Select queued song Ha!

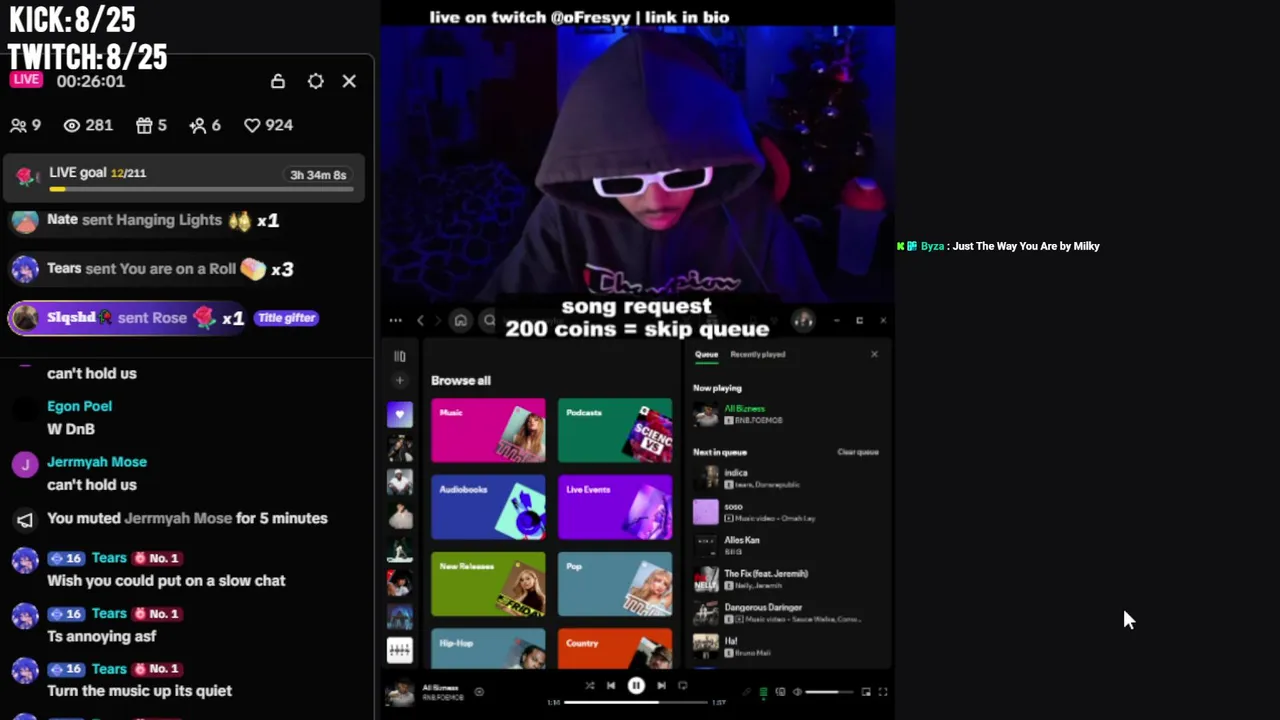786,646
